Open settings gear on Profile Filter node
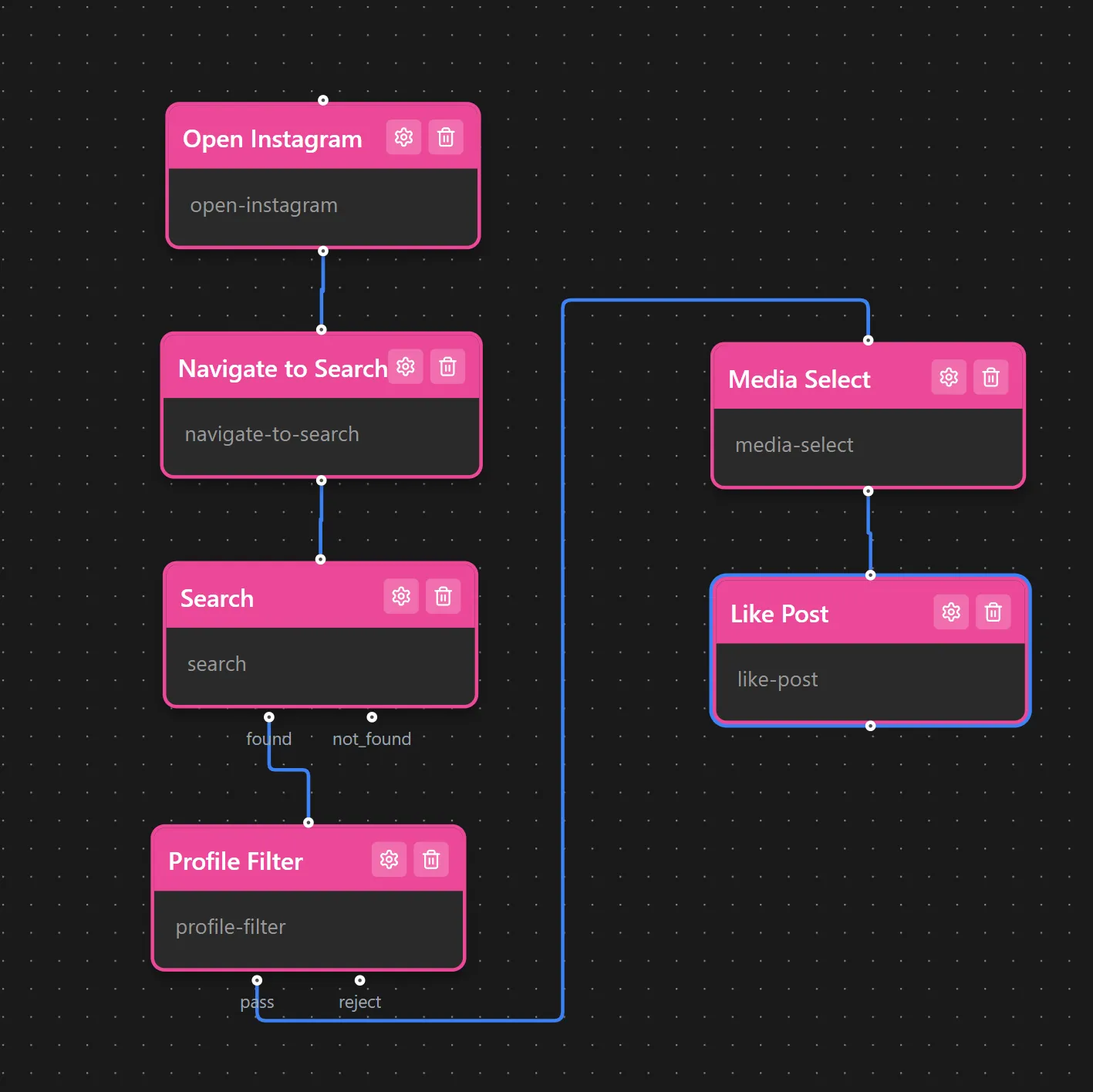1093x1092 pixels. coord(389,859)
